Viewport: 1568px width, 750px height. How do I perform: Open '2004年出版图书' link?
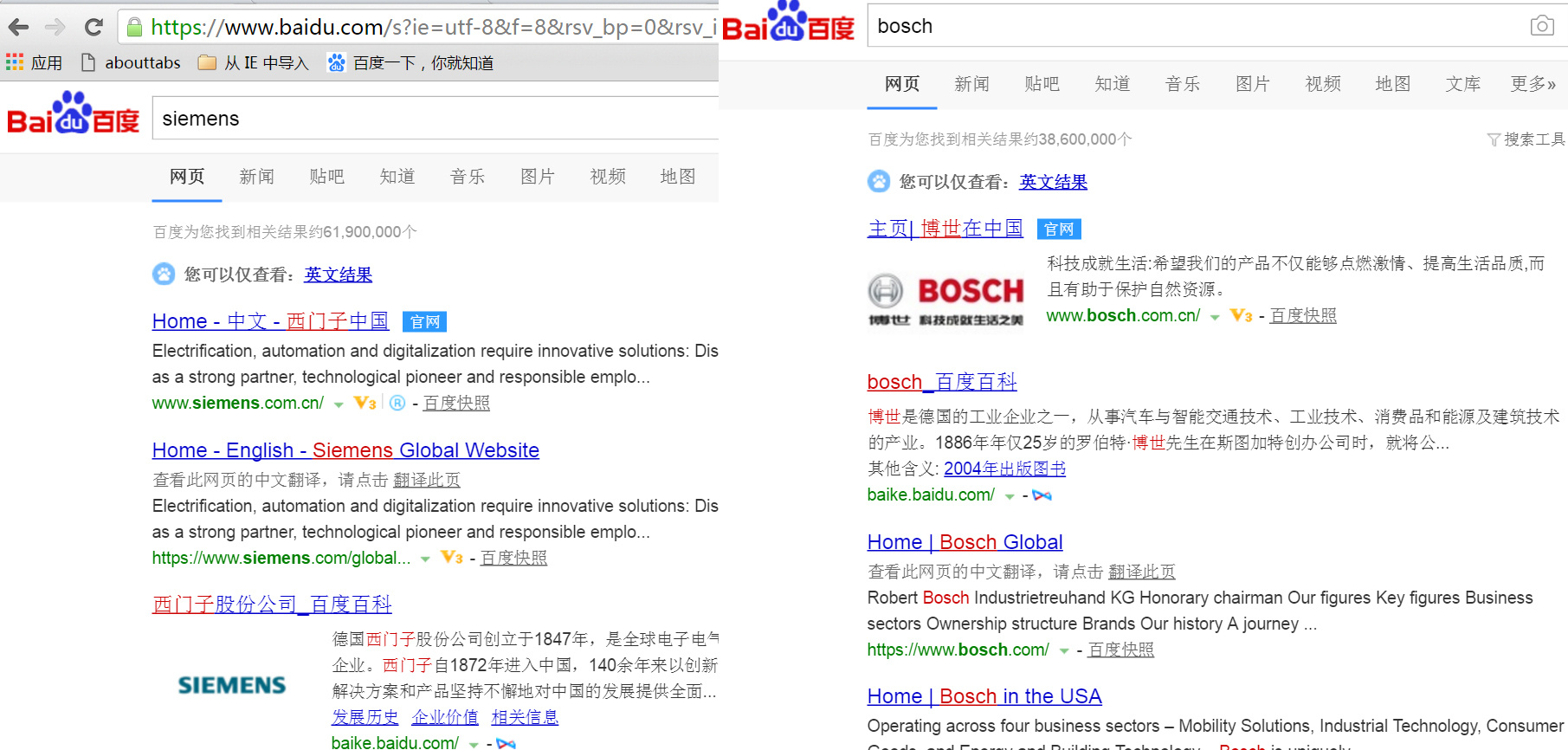coord(1004,469)
